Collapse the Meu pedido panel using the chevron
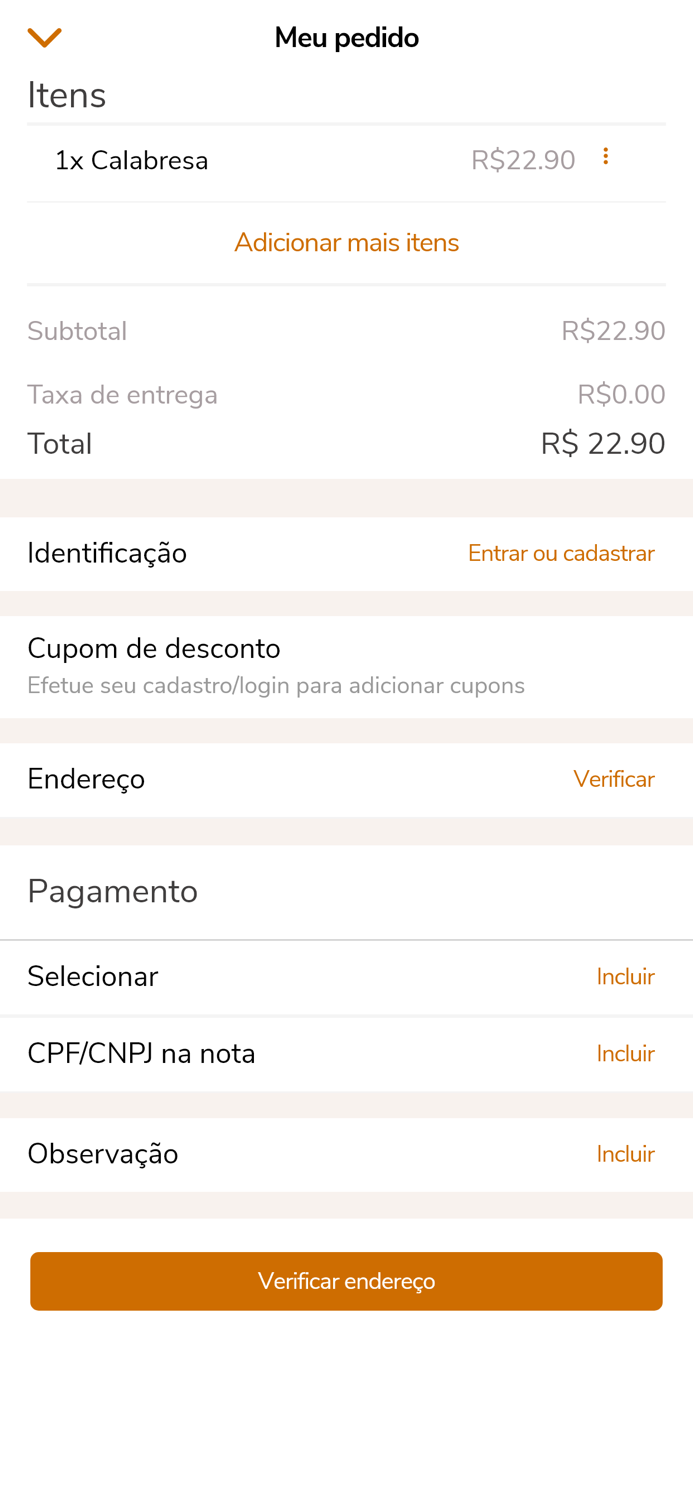 pos(44,36)
